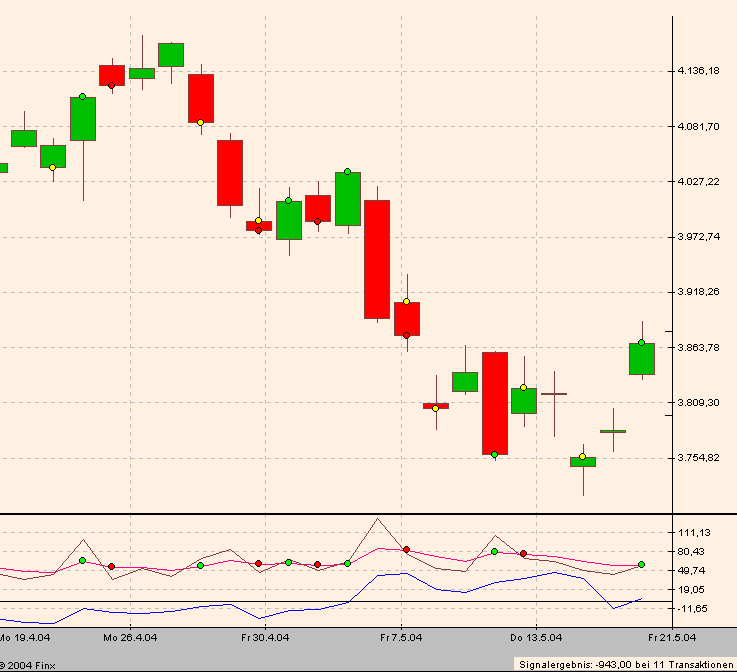
Task: Click the -11,65 indicator scale value
Action: point(692,609)
